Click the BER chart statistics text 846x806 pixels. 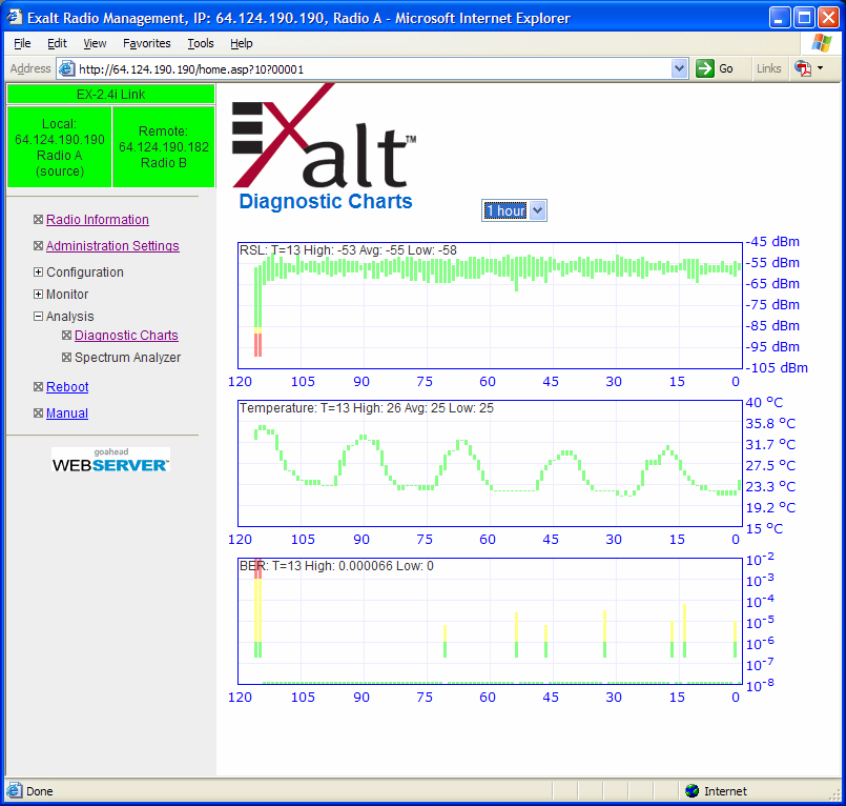(336, 566)
